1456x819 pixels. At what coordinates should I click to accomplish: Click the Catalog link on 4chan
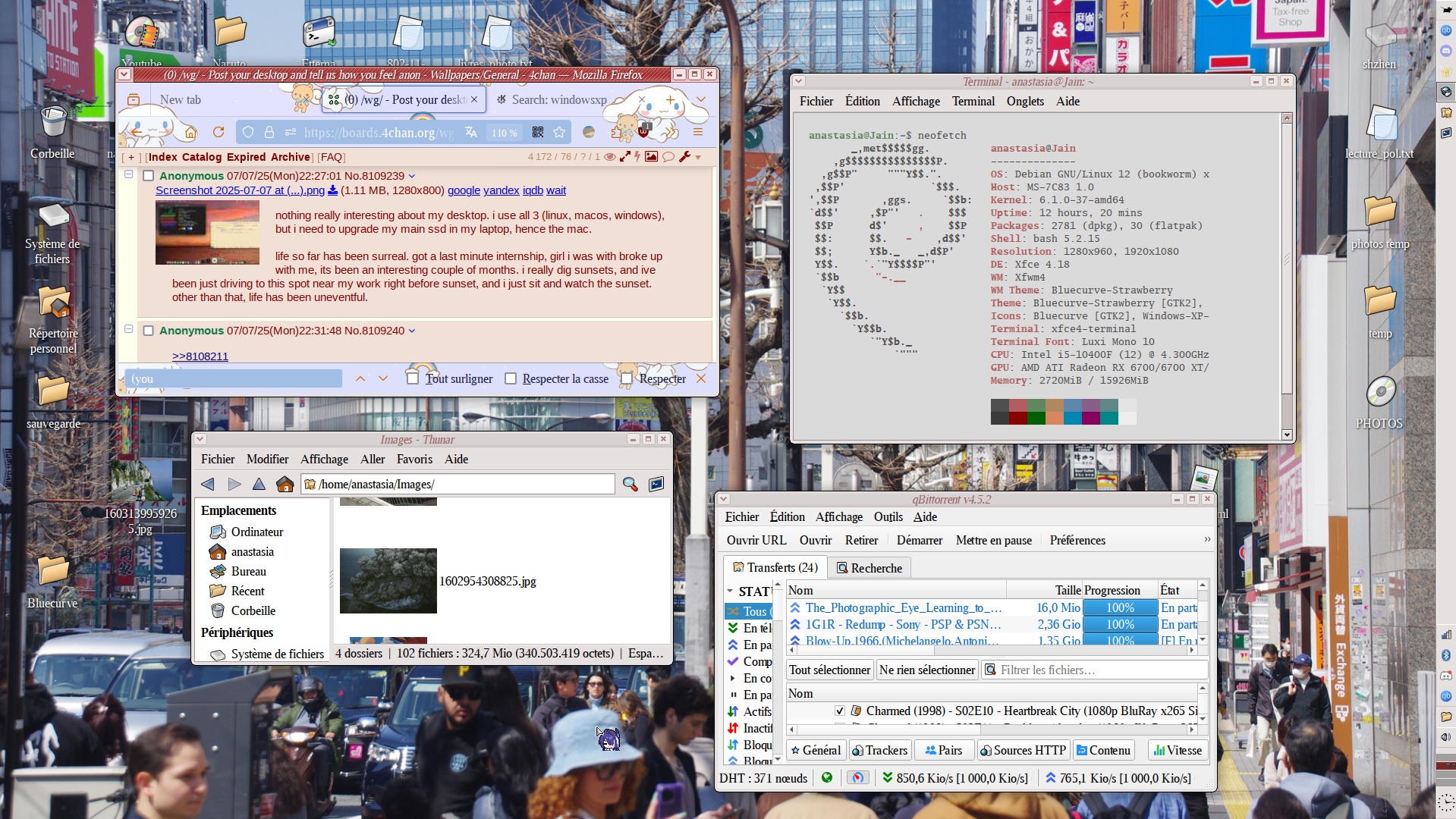click(202, 157)
